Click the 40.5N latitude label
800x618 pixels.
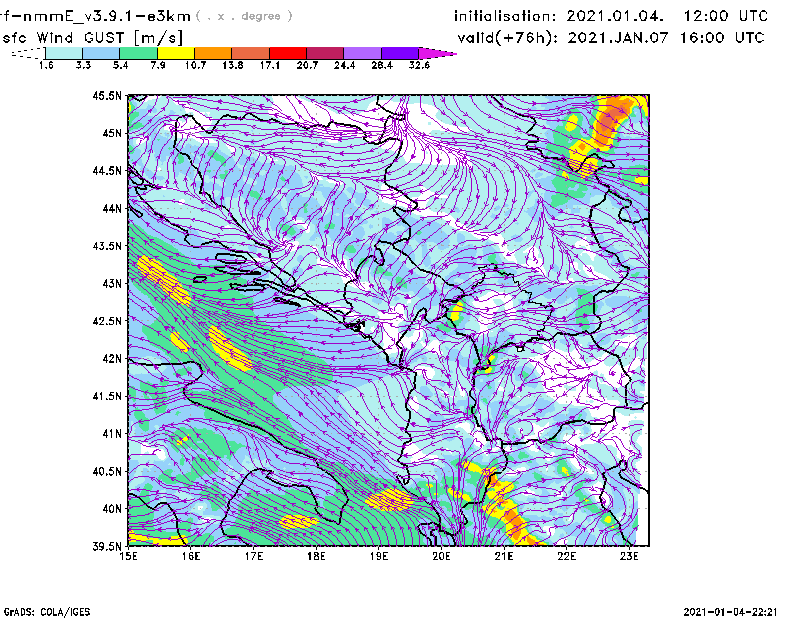click(x=107, y=471)
